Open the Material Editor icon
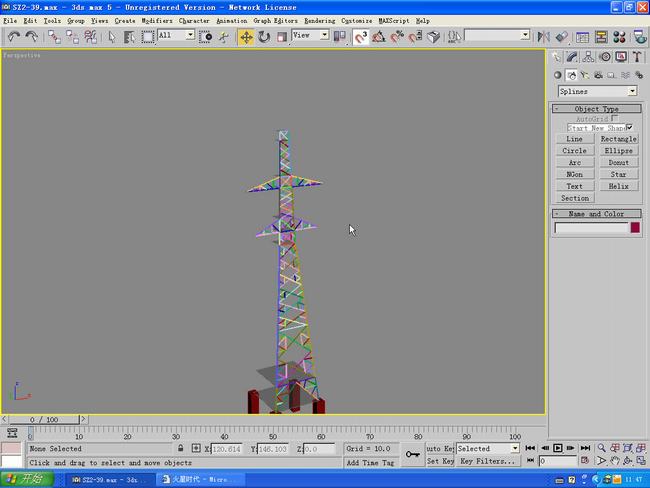The width and height of the screenshot is (650, 488). tap(619, 37)
